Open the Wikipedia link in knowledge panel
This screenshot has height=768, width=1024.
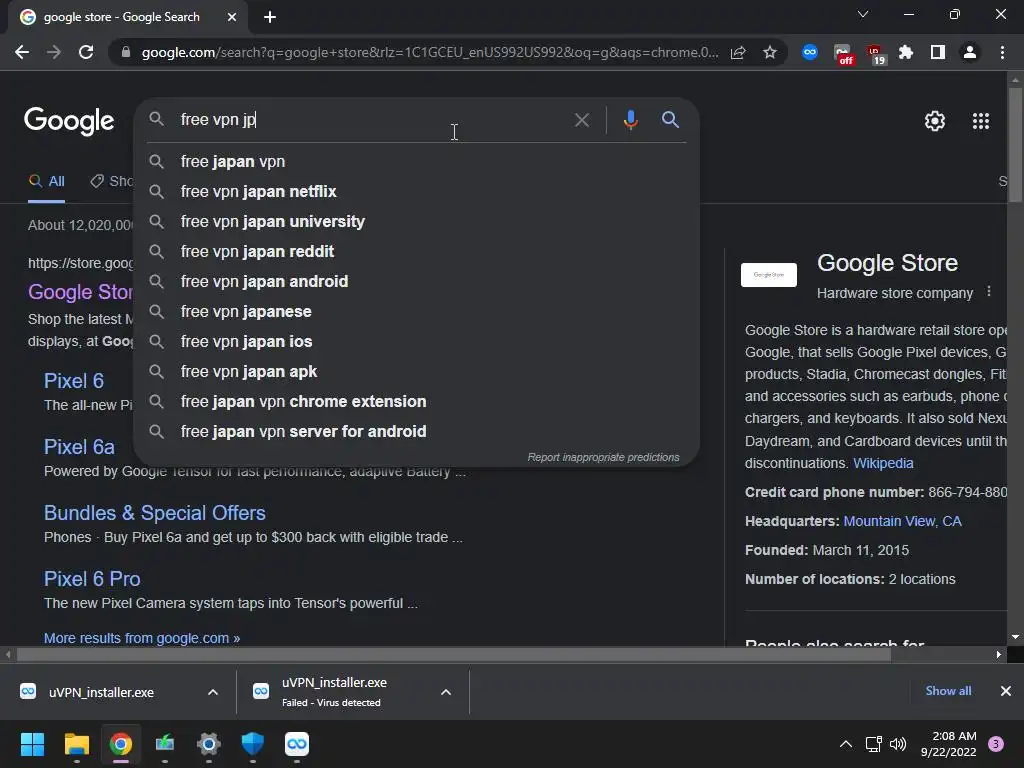coord(883,463)
